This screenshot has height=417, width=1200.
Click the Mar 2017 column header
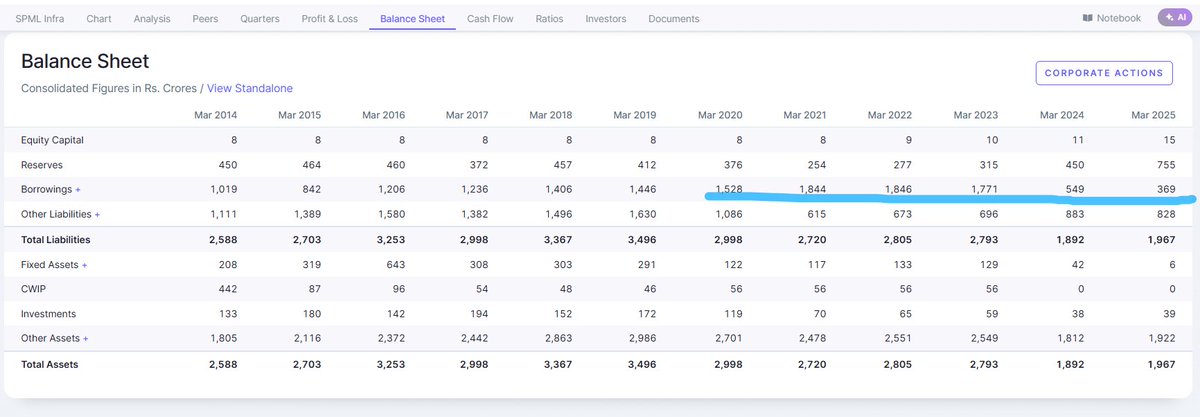[x=467, y=115]
